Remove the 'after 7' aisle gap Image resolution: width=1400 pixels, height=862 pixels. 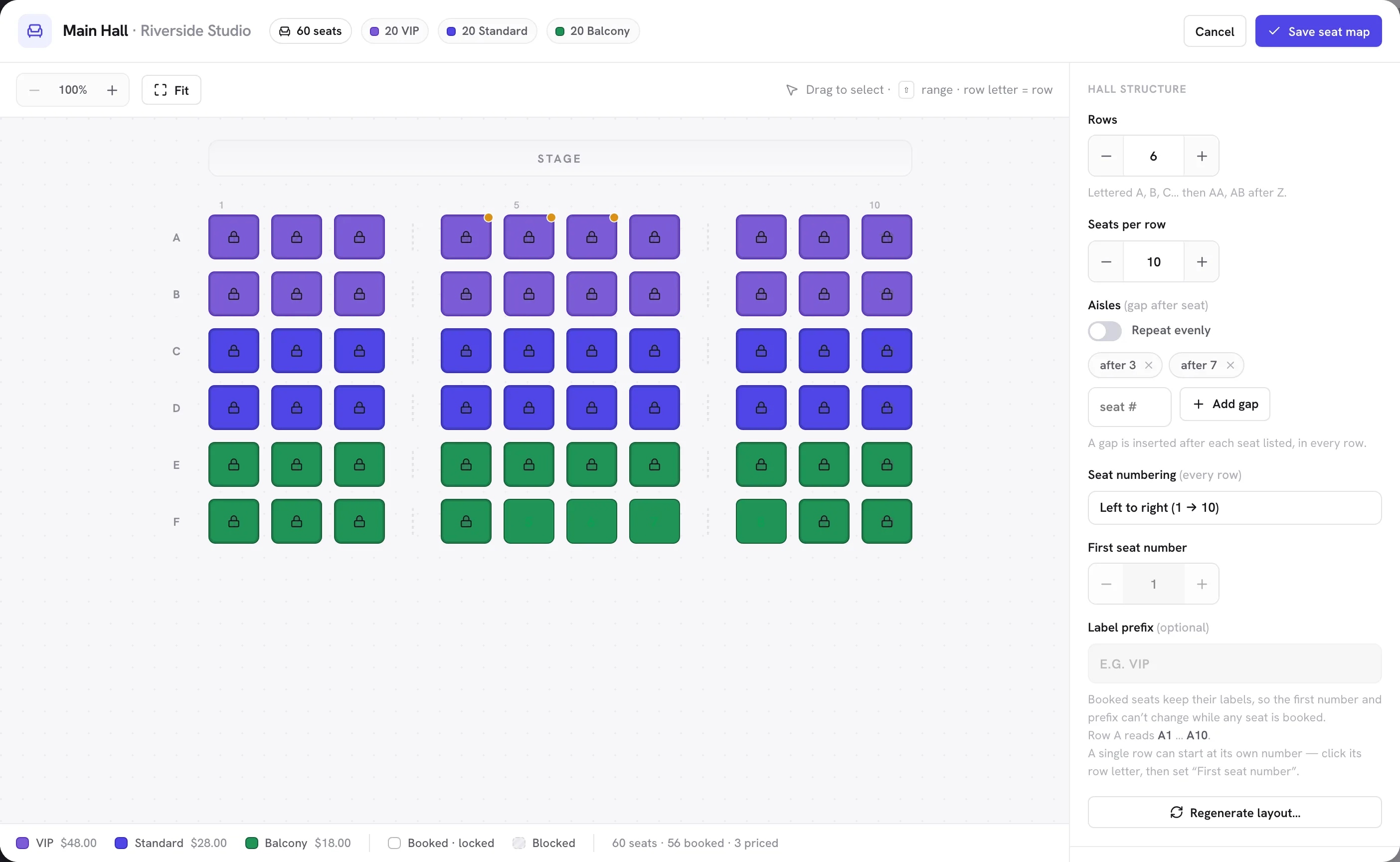click(1230, 366)
